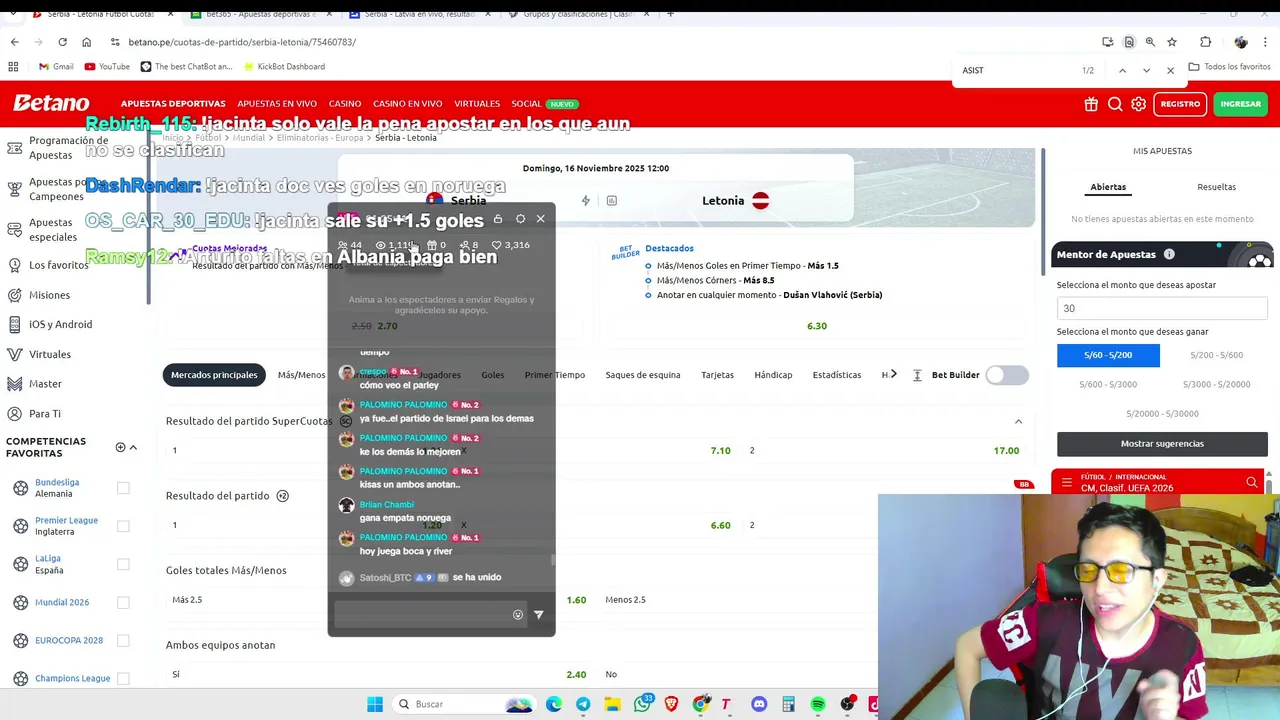Go to next find-in-page result
1280x720 pixels.
[x=1146, y=70]
